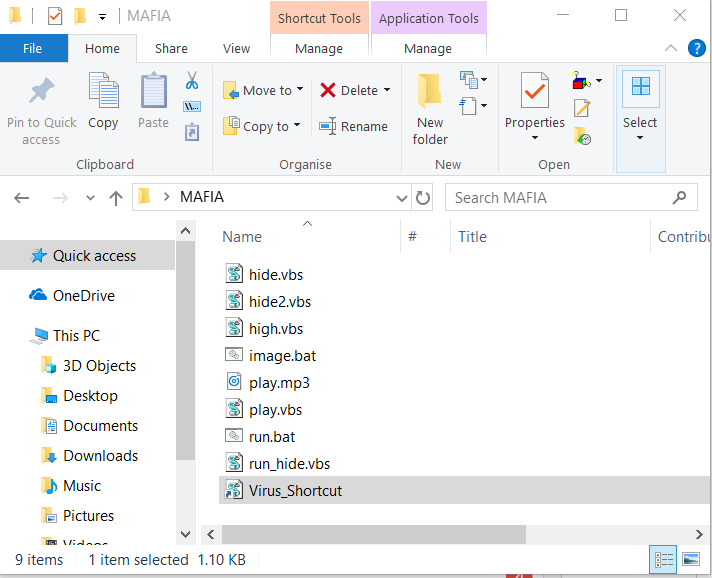Go Up one folder level arrow
Screen dimensions: 712x578
pyautogui.click(x=116, y=198)
